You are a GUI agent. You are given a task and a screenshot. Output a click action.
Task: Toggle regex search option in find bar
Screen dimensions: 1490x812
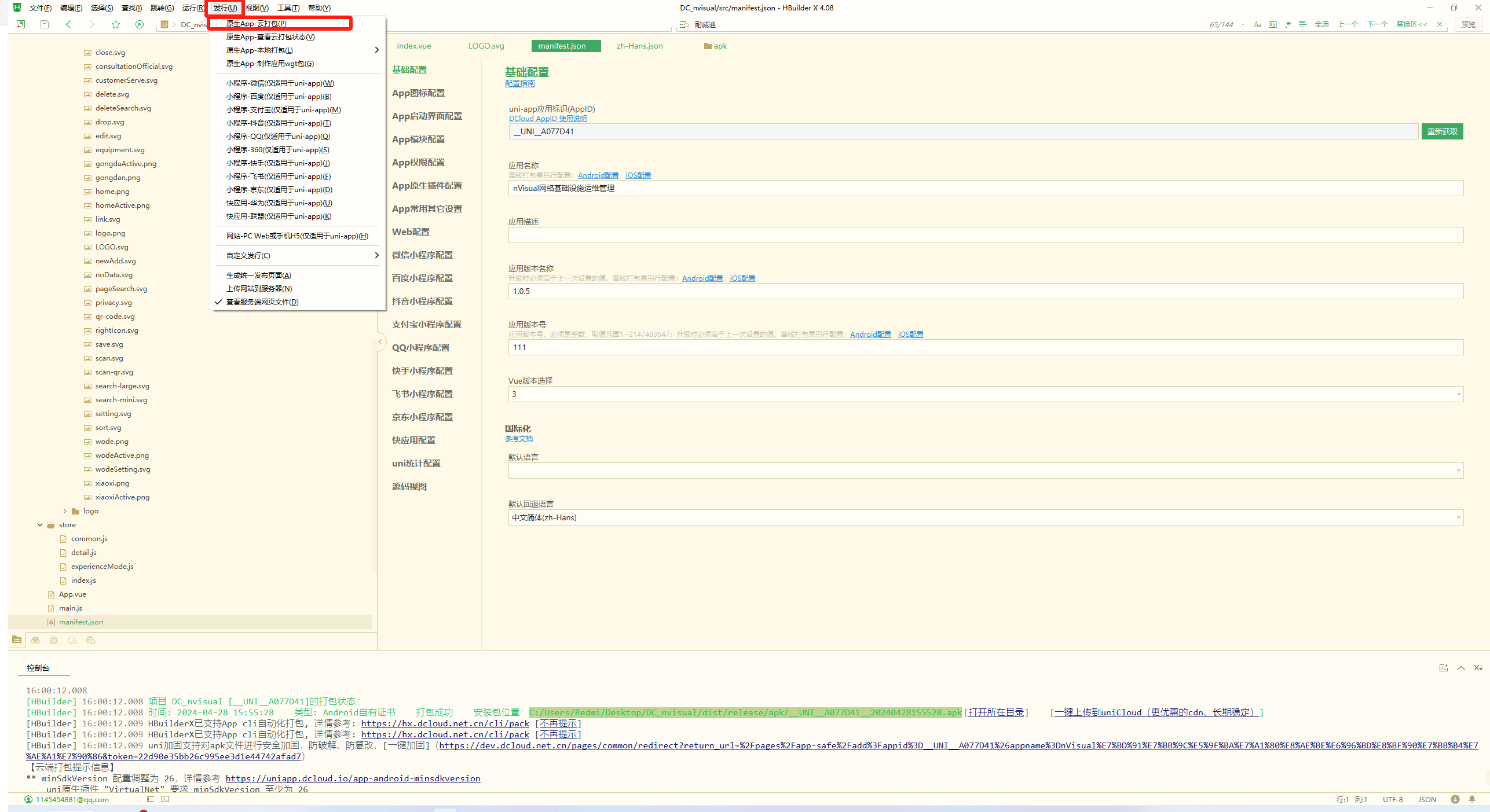pos(1288,24)
